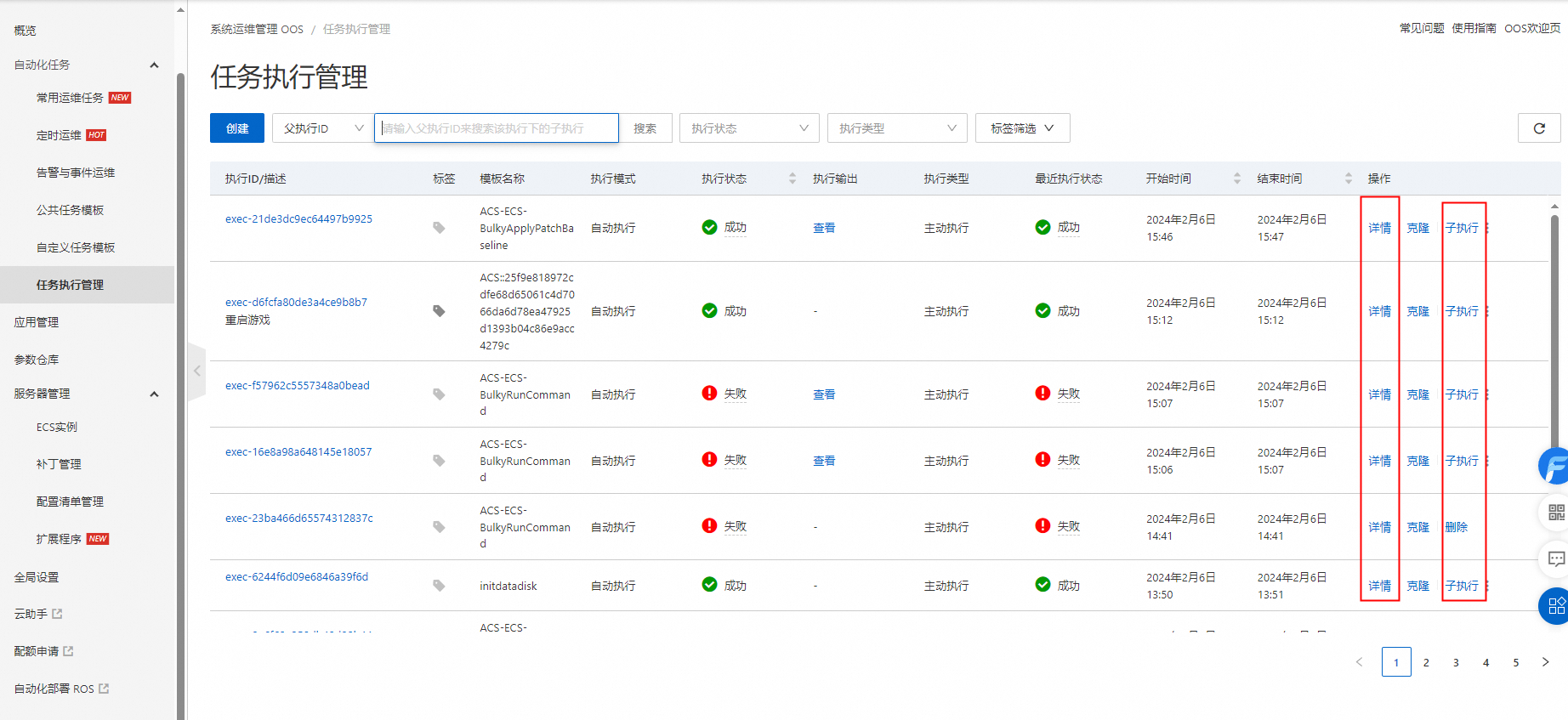Open 父执行ID search type dropdown
The image size is (1568, 720).
click(322, 128)
